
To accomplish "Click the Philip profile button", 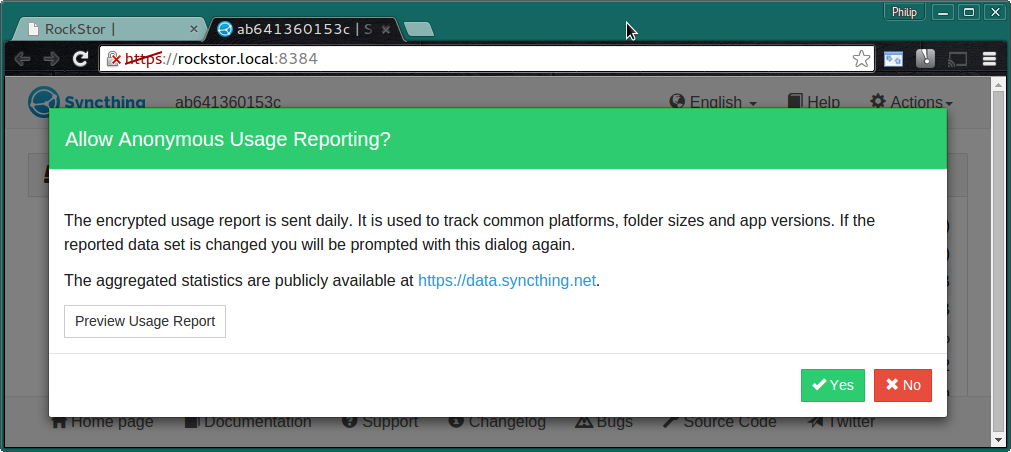I will pyautogui.click(x=905, y=12).
